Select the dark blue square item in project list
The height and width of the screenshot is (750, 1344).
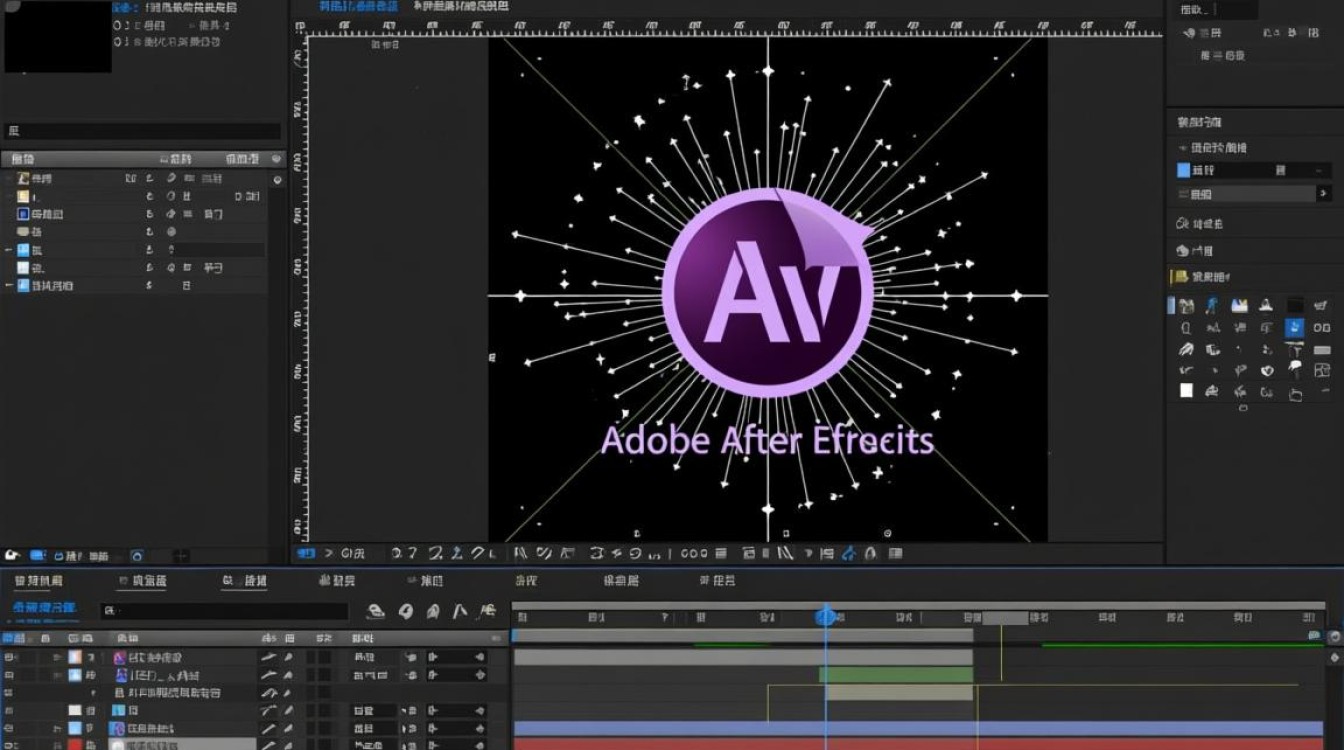point(24,214)
